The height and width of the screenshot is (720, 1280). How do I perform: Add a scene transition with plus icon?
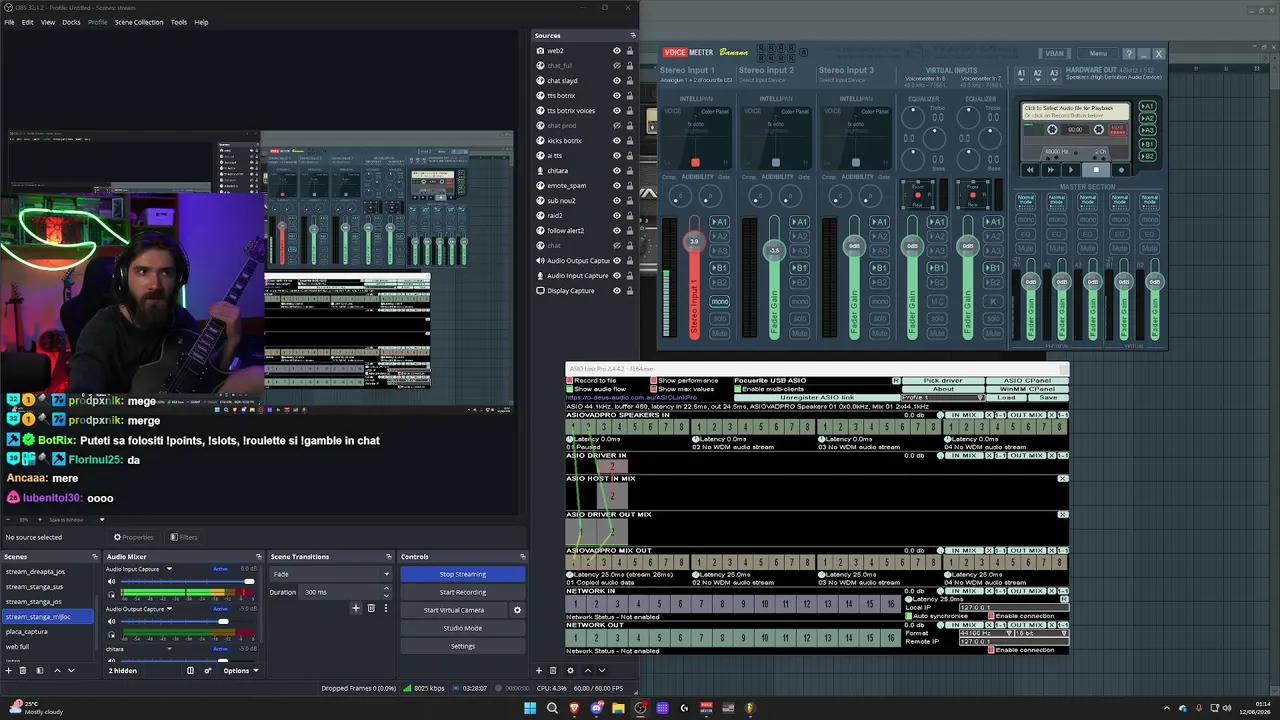[355, 608]
